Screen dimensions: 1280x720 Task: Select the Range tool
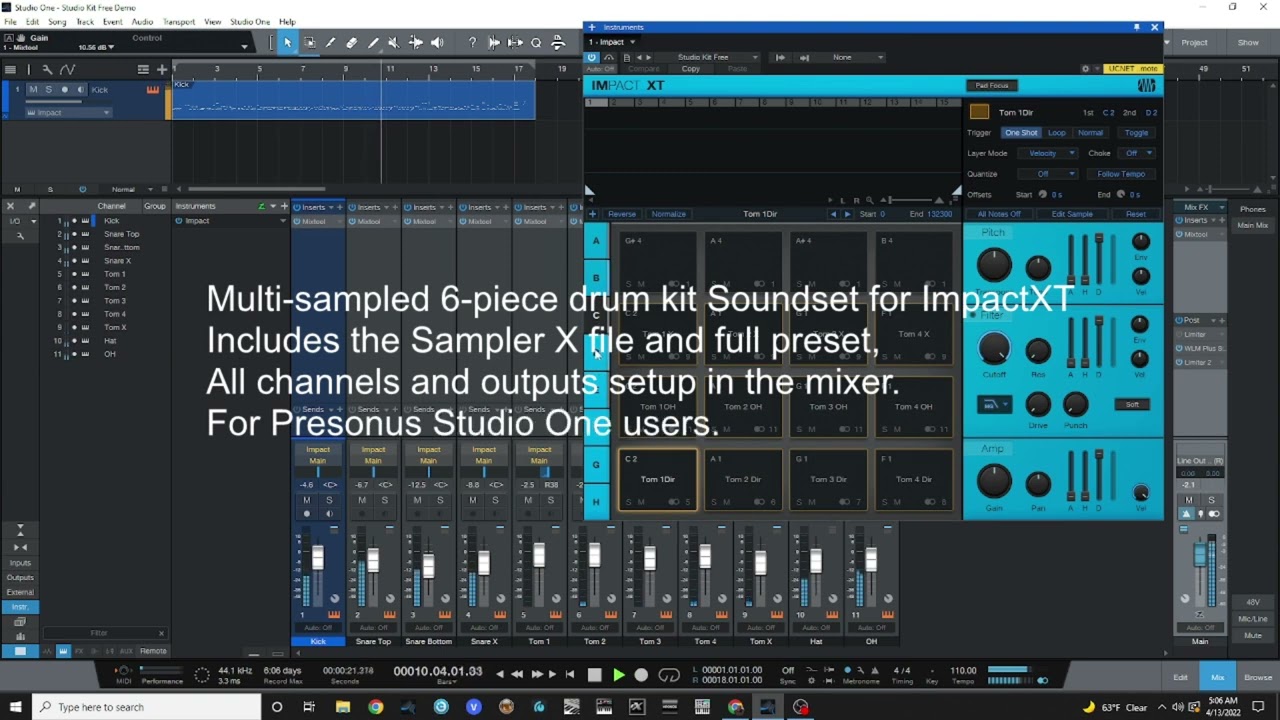tap(309, 42)
